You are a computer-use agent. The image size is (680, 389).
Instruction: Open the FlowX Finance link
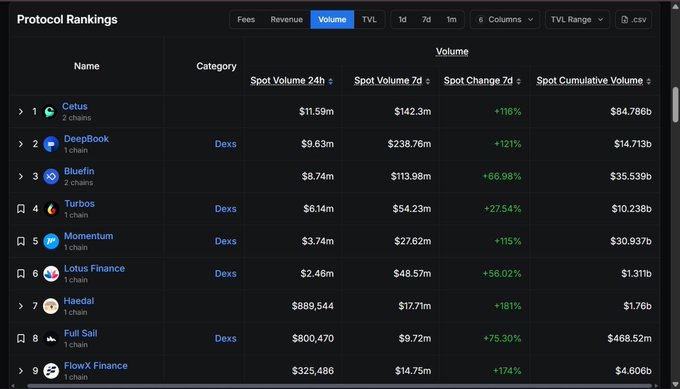(x=96, y=366)
